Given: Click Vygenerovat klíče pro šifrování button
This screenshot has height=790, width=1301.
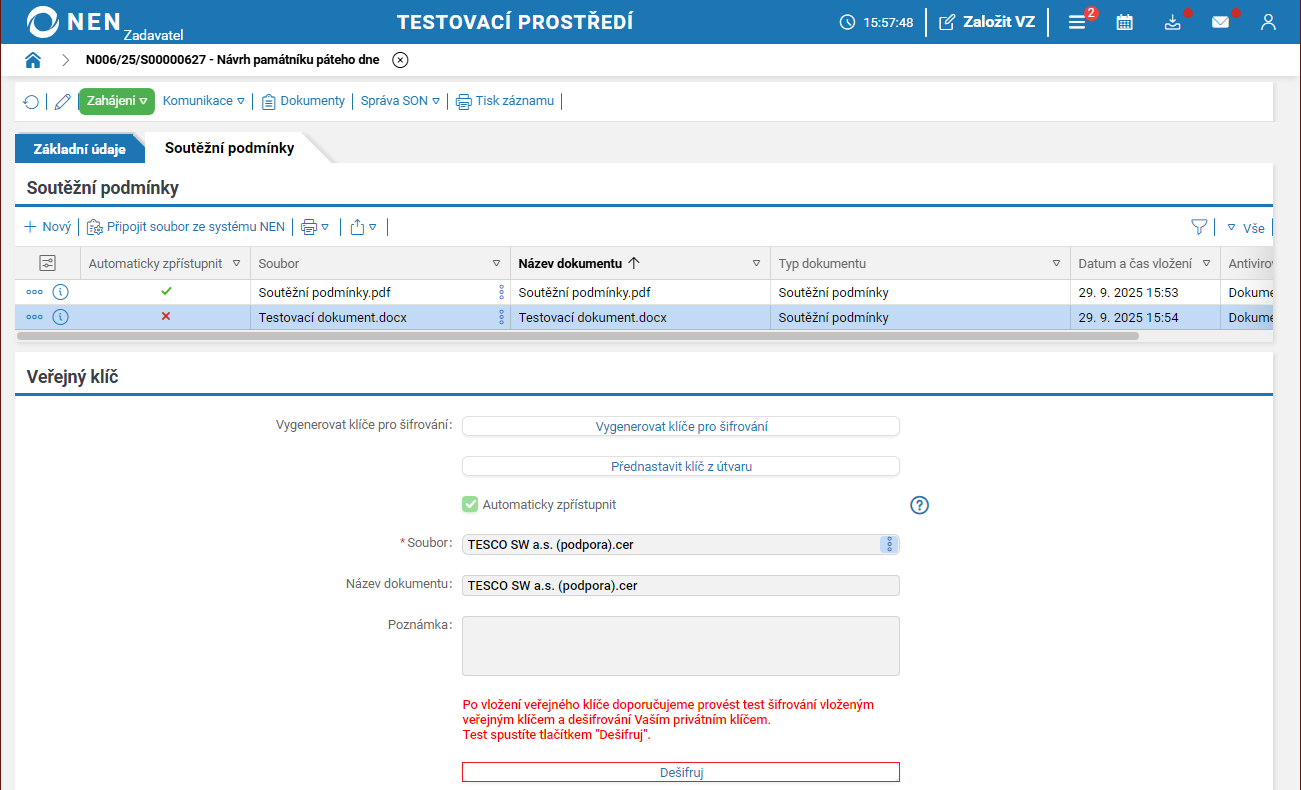Looking at the screenshot, I should point(681,427).
